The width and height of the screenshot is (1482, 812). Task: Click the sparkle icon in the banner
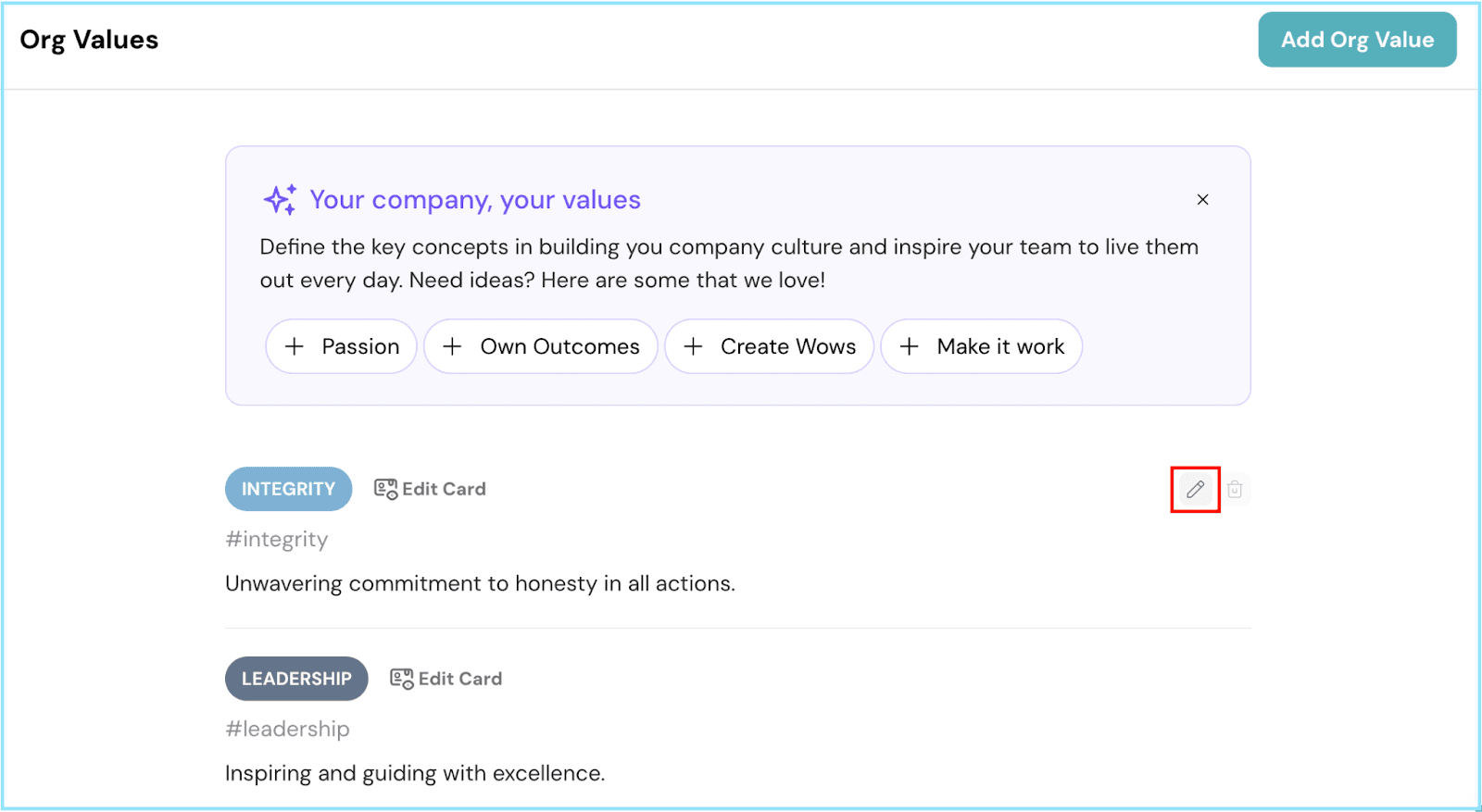[x=280, y=200]
